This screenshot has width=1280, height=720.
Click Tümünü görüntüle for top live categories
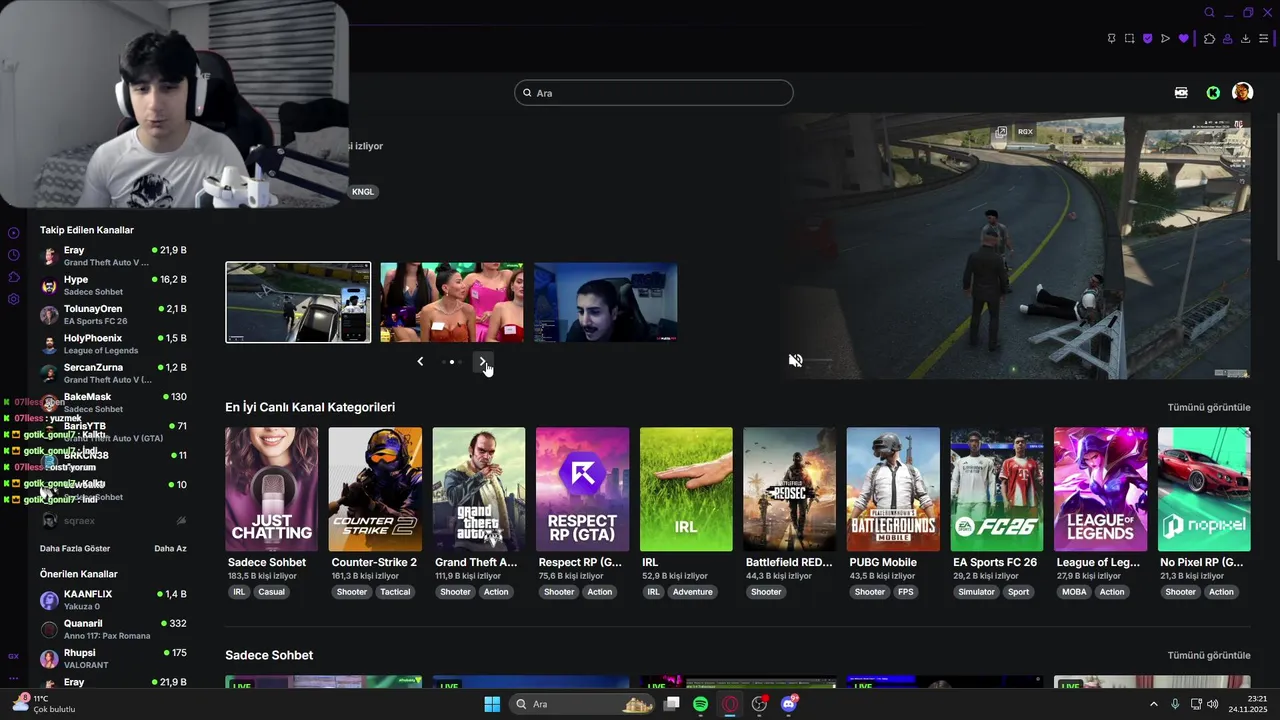click(x=1209, y=407)
